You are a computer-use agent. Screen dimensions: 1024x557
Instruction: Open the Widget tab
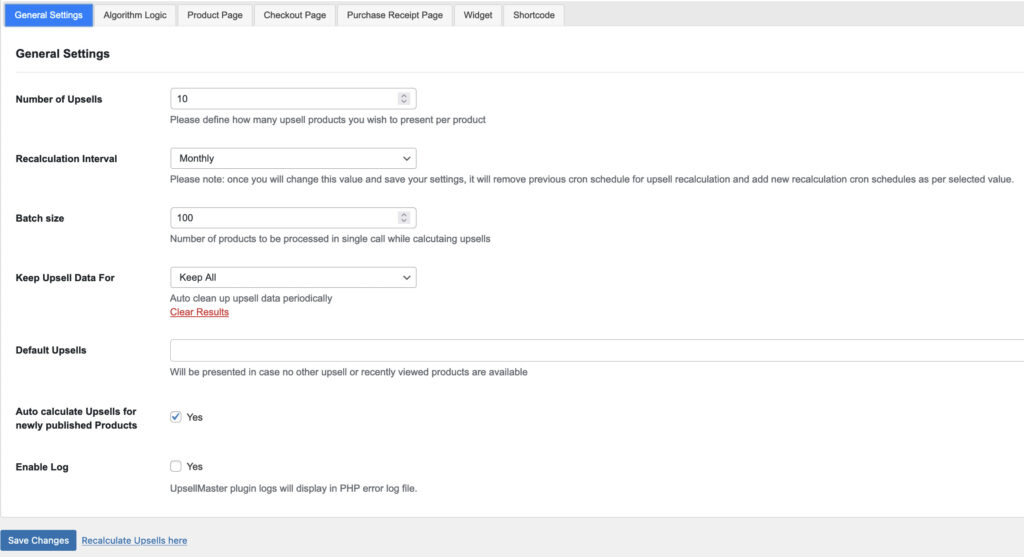pos(478,15)
